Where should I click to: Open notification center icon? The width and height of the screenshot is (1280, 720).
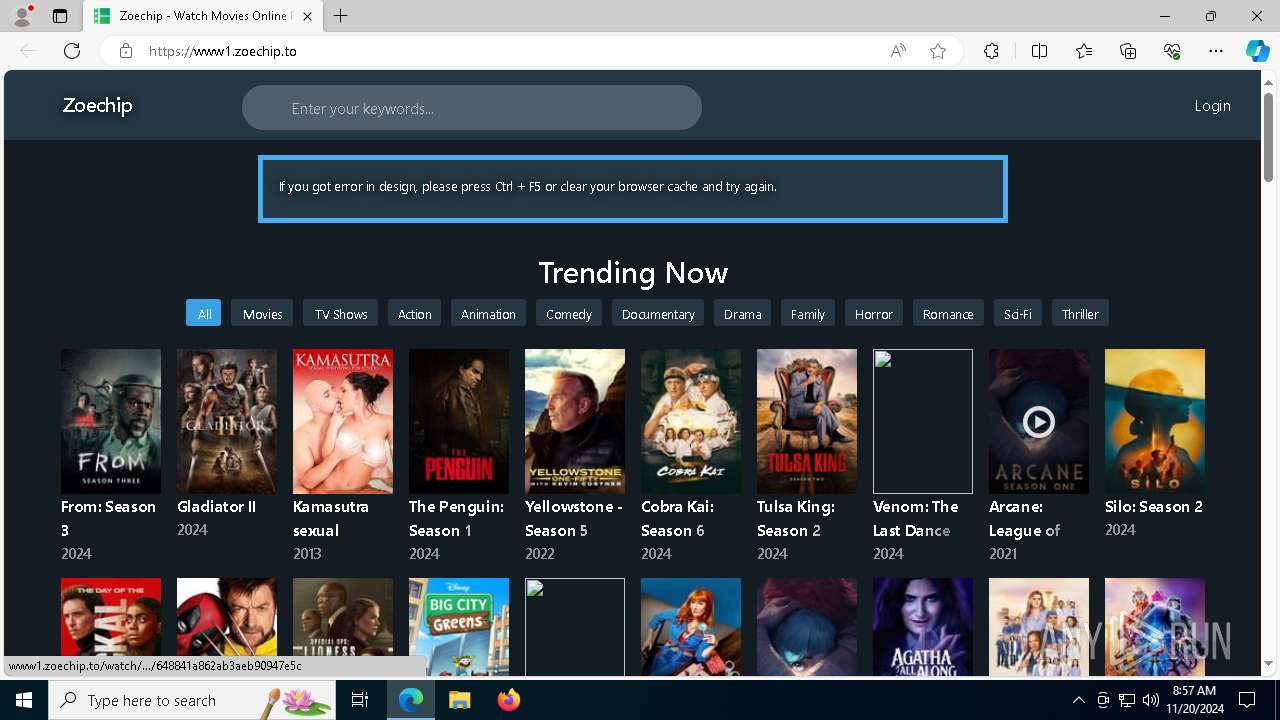[1247, 700]
